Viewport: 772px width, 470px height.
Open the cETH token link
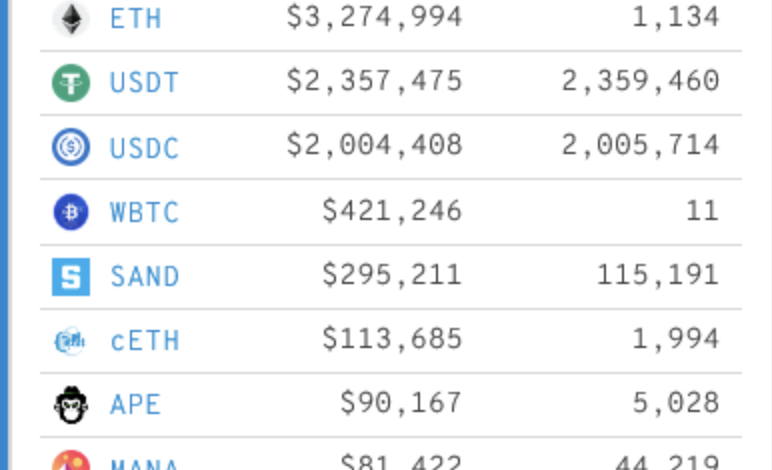pos(145,341)
